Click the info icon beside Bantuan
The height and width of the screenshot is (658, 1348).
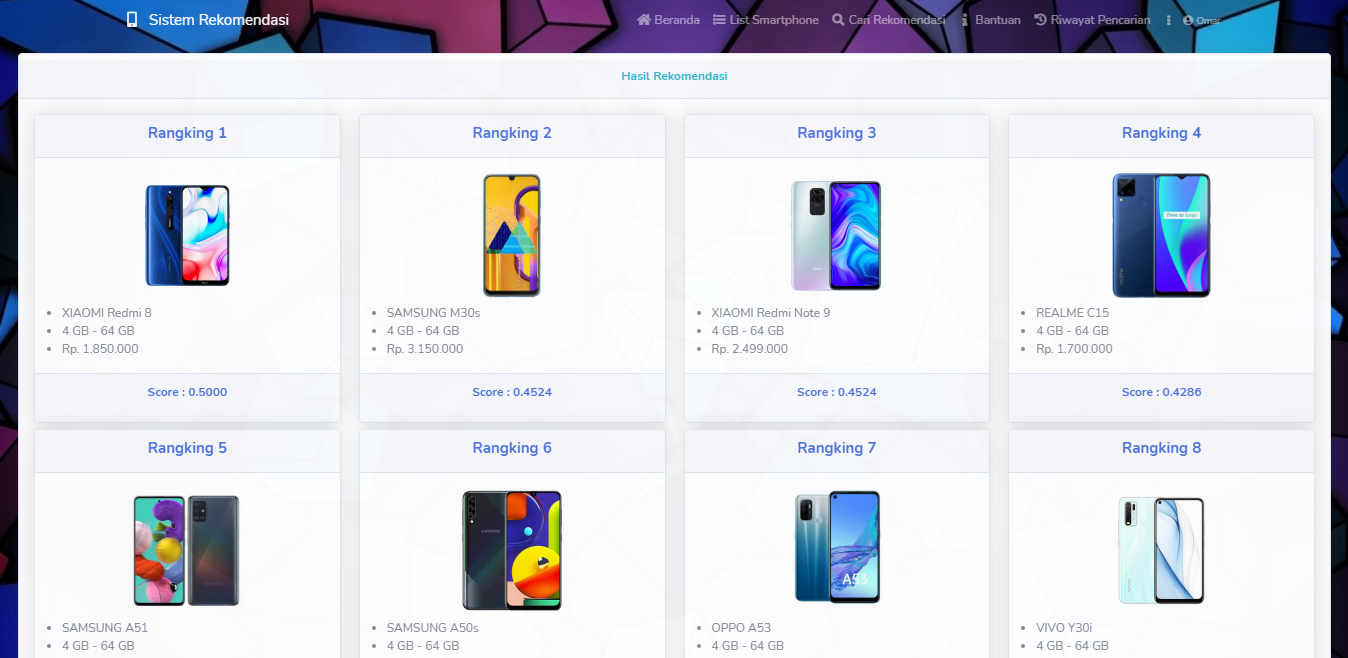point(965,20)
